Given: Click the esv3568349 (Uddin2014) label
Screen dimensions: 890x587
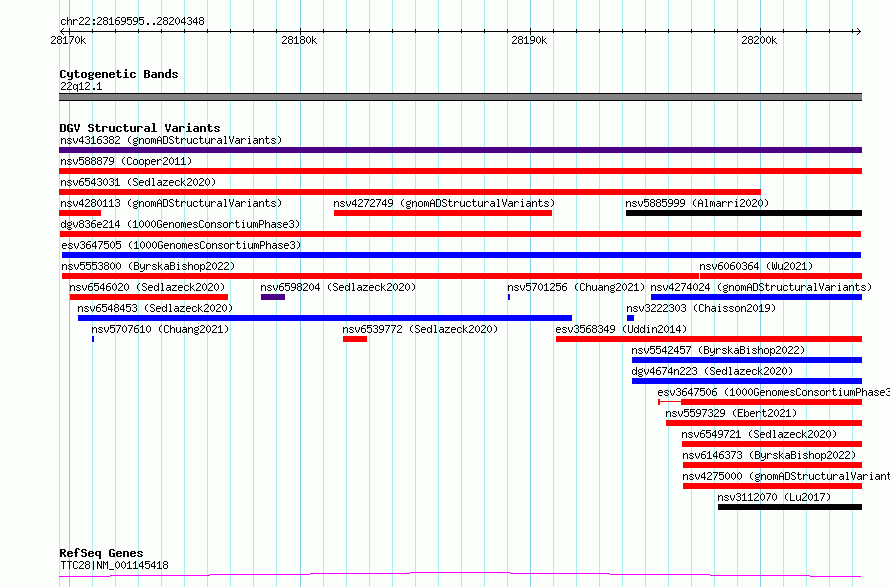Looking at the screenshot, I should click(x=621, y=329).
